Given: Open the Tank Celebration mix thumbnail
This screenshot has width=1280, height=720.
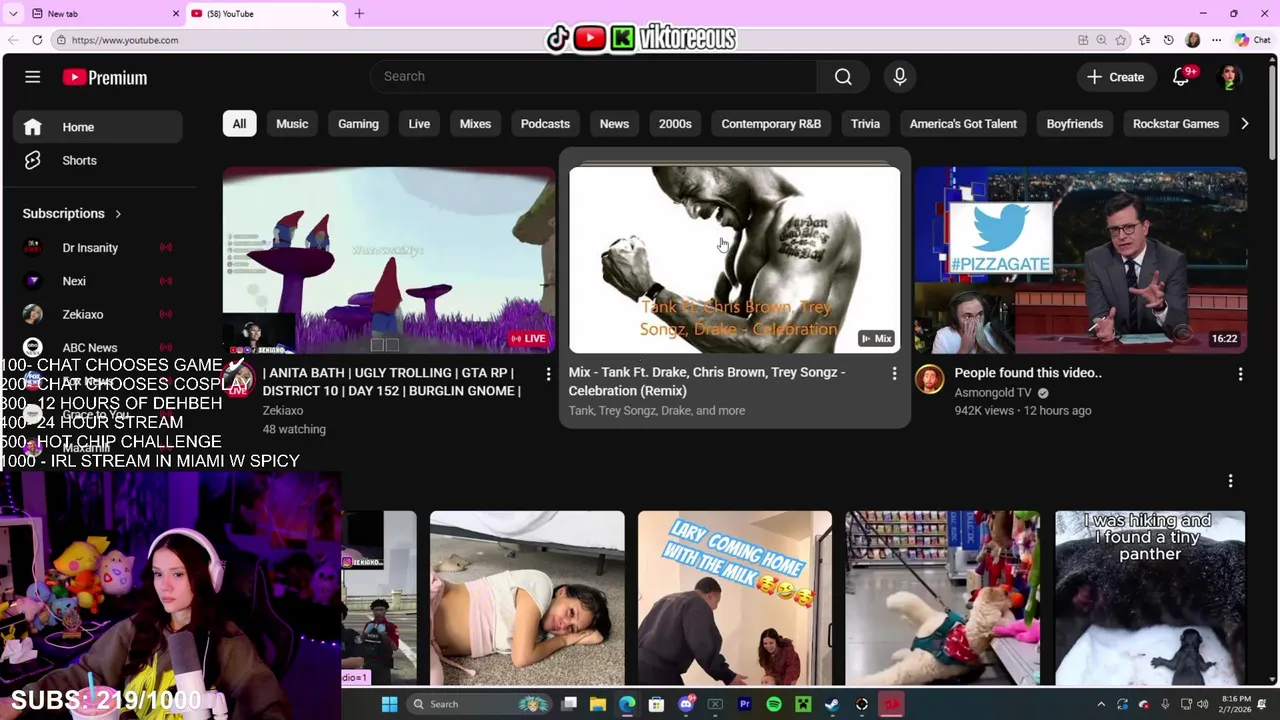Looking at the screenshot, I should (x=734, y=260).
